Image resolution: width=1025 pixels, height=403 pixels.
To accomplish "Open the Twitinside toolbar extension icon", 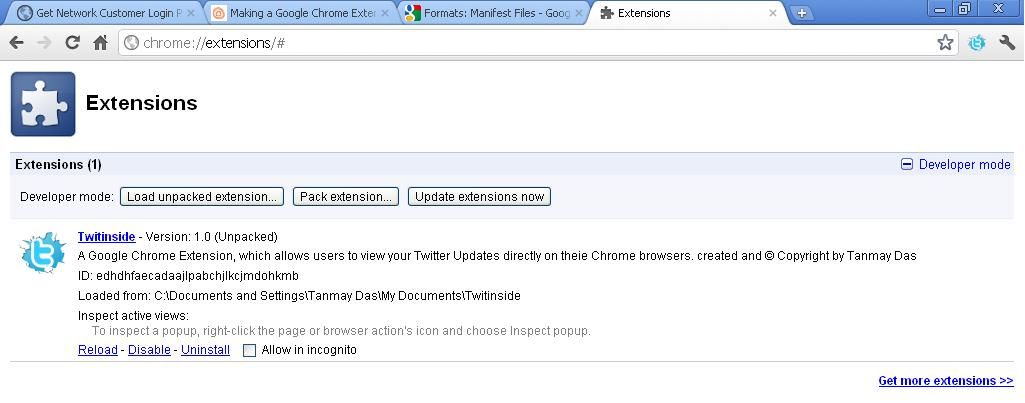I will (977, 43).
